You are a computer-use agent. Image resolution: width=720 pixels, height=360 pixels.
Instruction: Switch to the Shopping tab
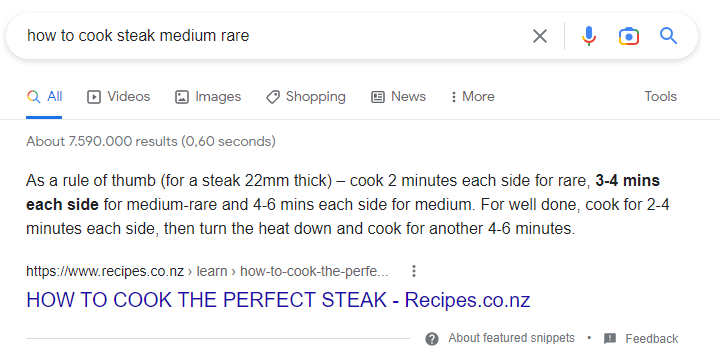[306, 97]
